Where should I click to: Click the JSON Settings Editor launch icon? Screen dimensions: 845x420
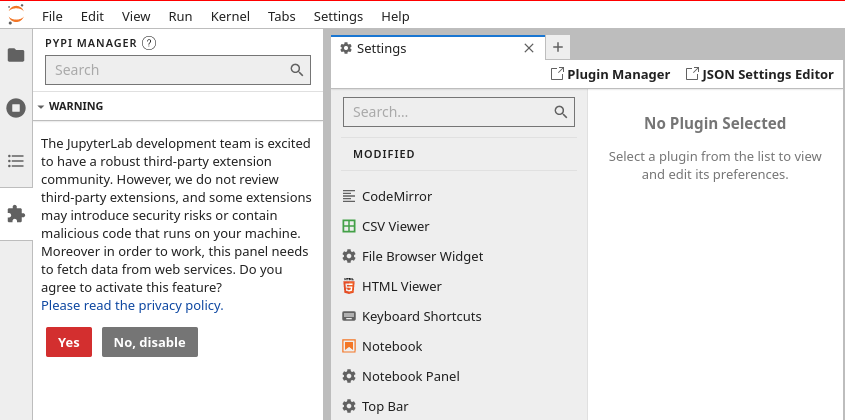[692, 74]
